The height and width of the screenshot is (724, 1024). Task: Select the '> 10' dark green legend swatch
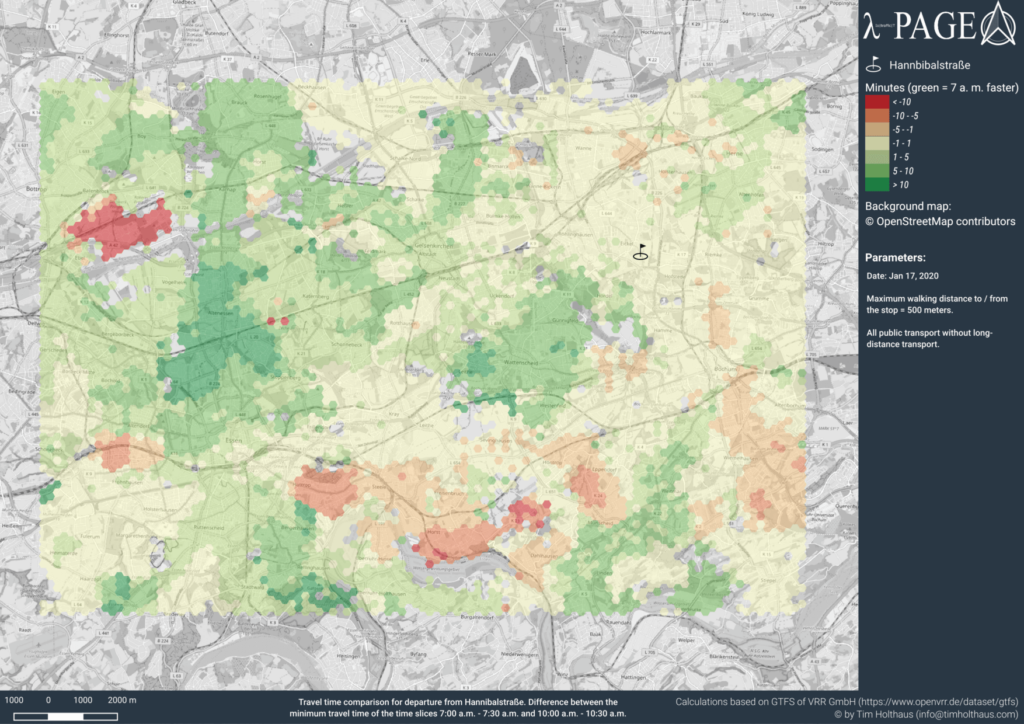tap(877, 185)
